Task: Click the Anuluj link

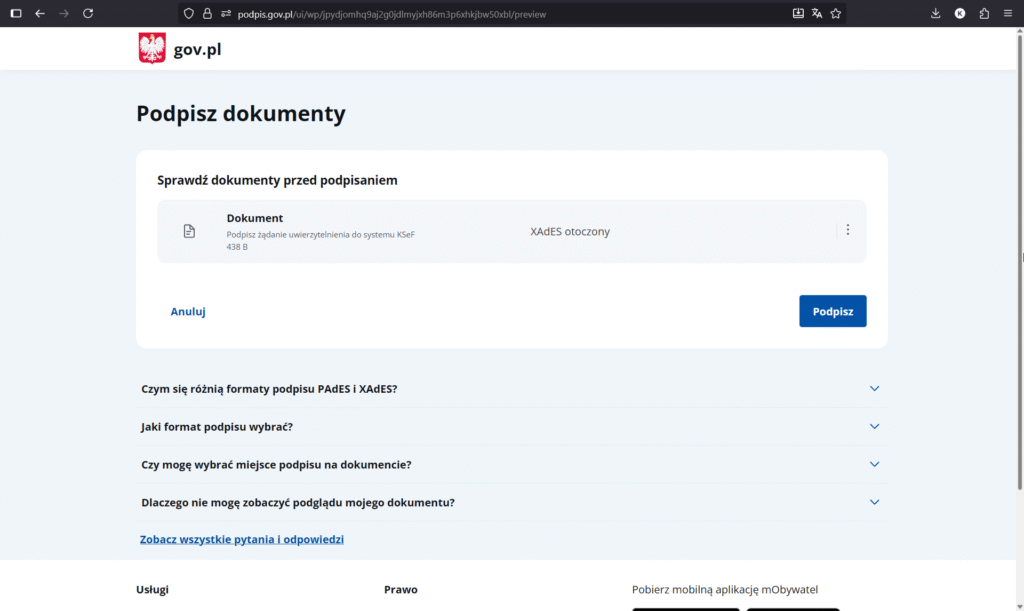Action: click(188, 311)
